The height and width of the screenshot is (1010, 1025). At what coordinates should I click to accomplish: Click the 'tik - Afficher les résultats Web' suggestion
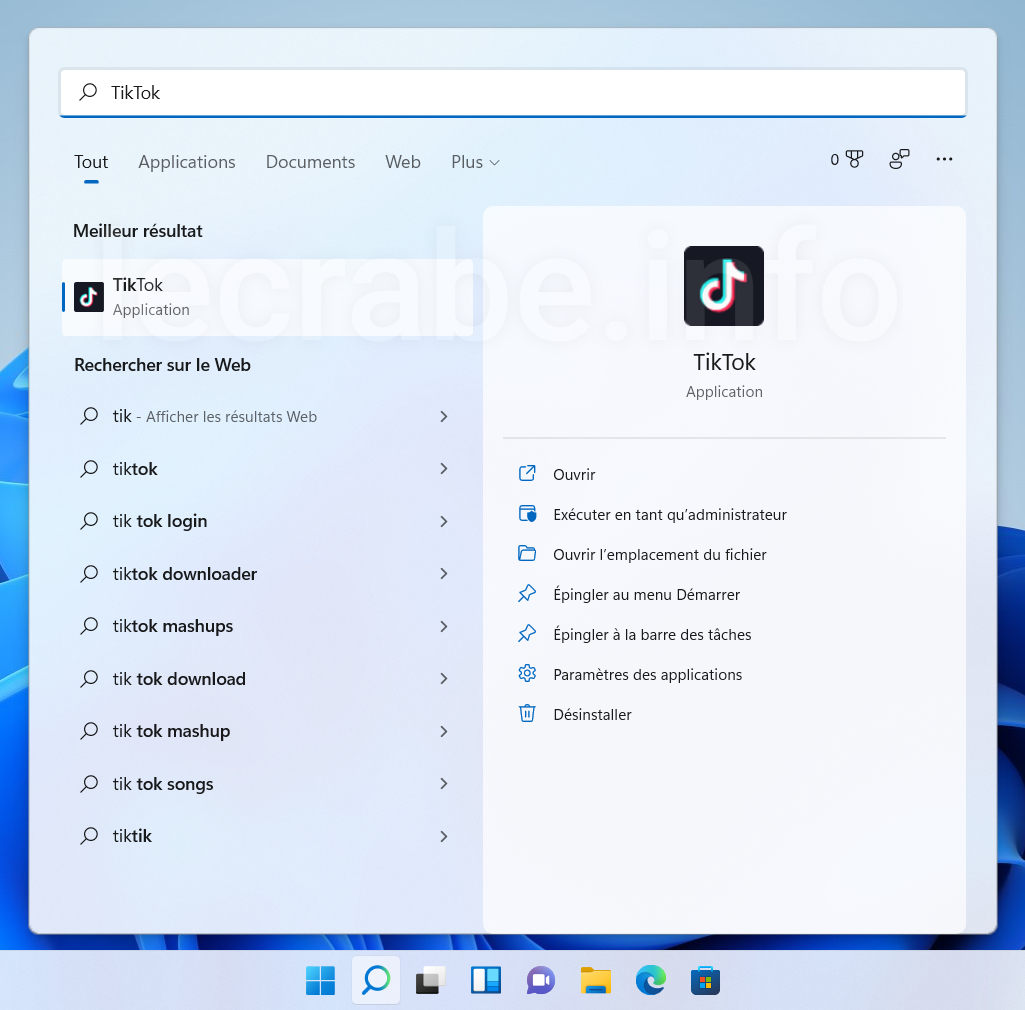(265, 416)
